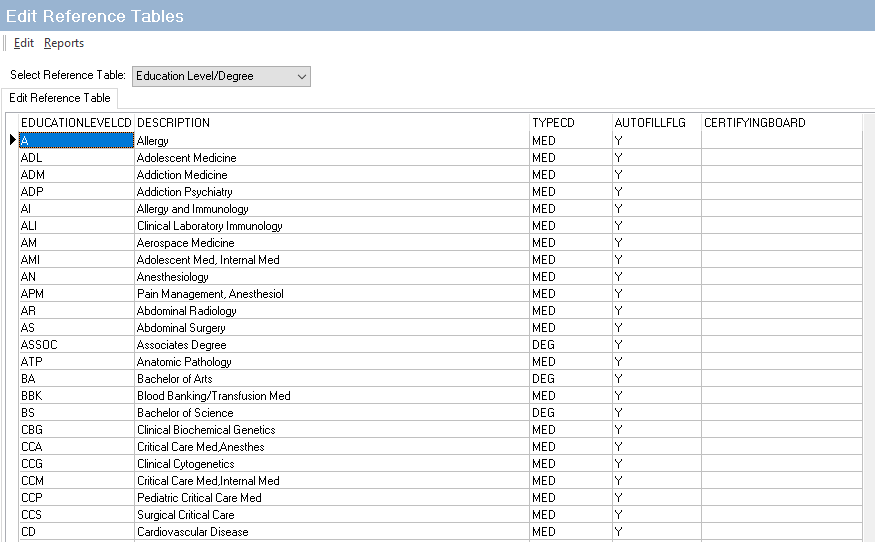The width and height of the screenshot is (875, 542).
Task: Select the CCS code cell
Action: 76,515
